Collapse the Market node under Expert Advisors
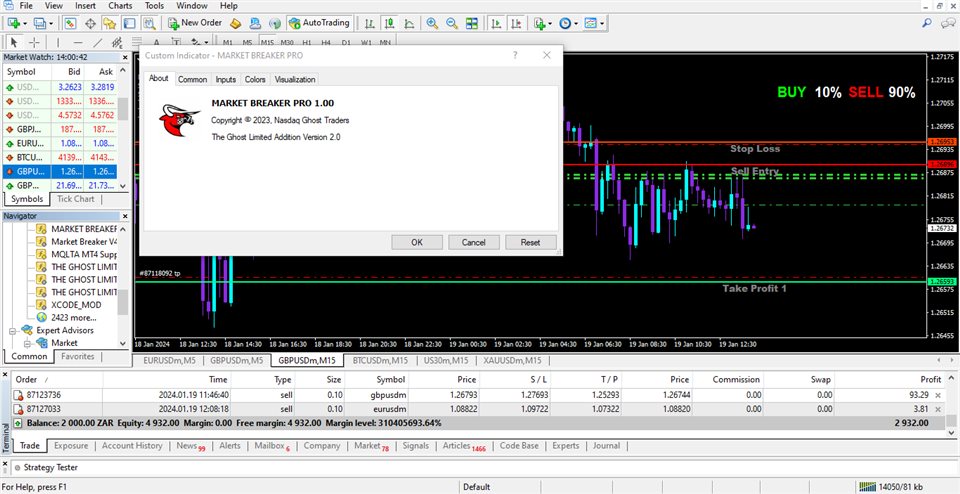Image resolution: width=960 pixels, height=494 pixels. pyautogui.click(x=28, y=343)
